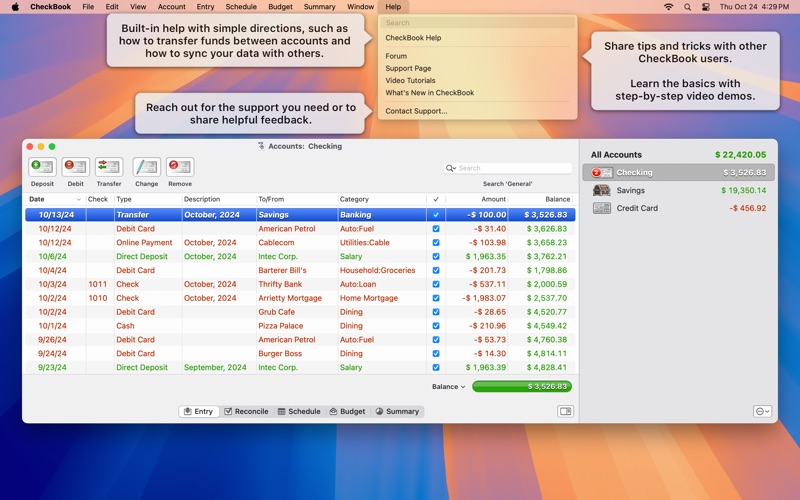The image size is (800, 500).
Task: Toggle cleared checkbox for Thrifty Bank check
Action: click(436, 284)
